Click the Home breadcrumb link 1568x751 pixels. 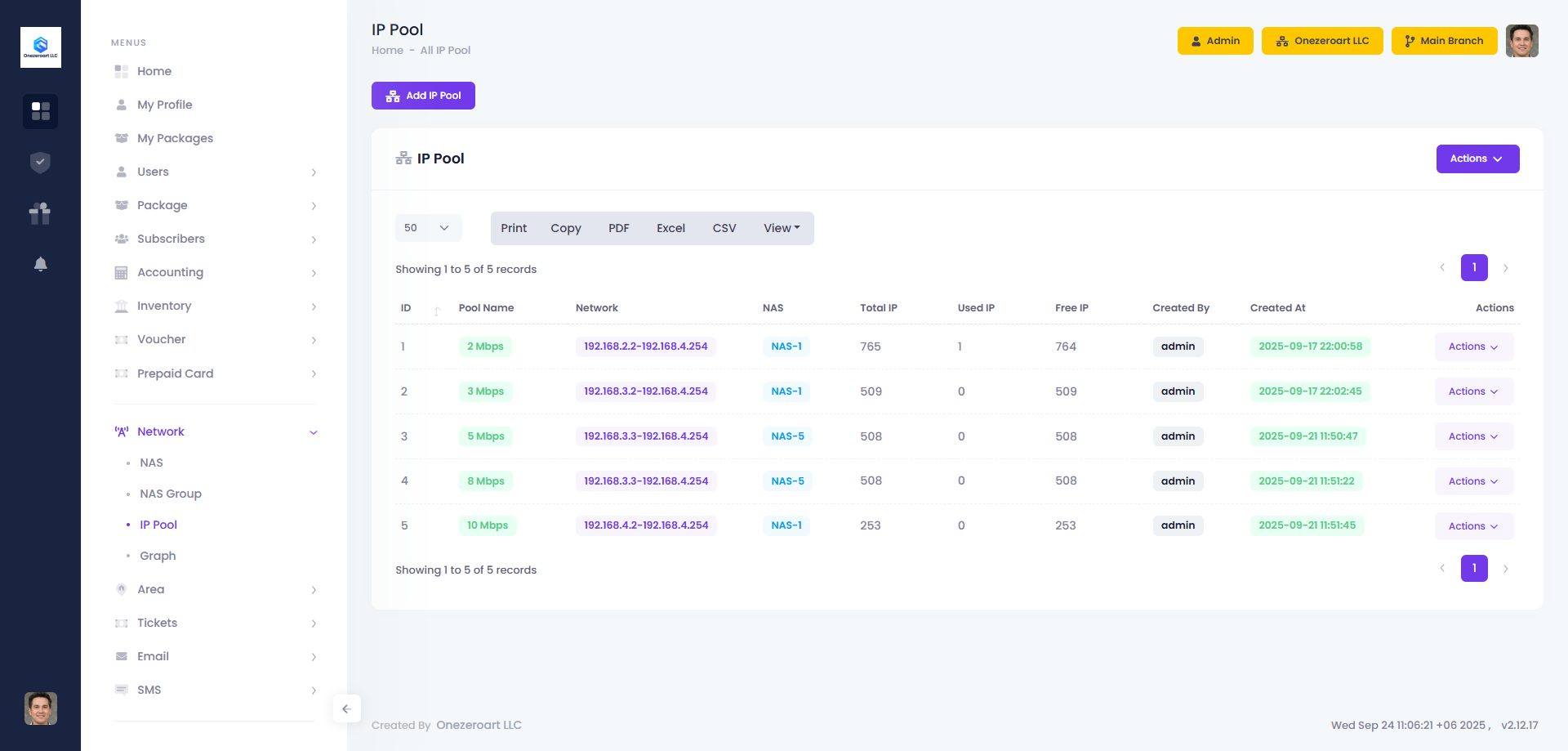(387, 51)
